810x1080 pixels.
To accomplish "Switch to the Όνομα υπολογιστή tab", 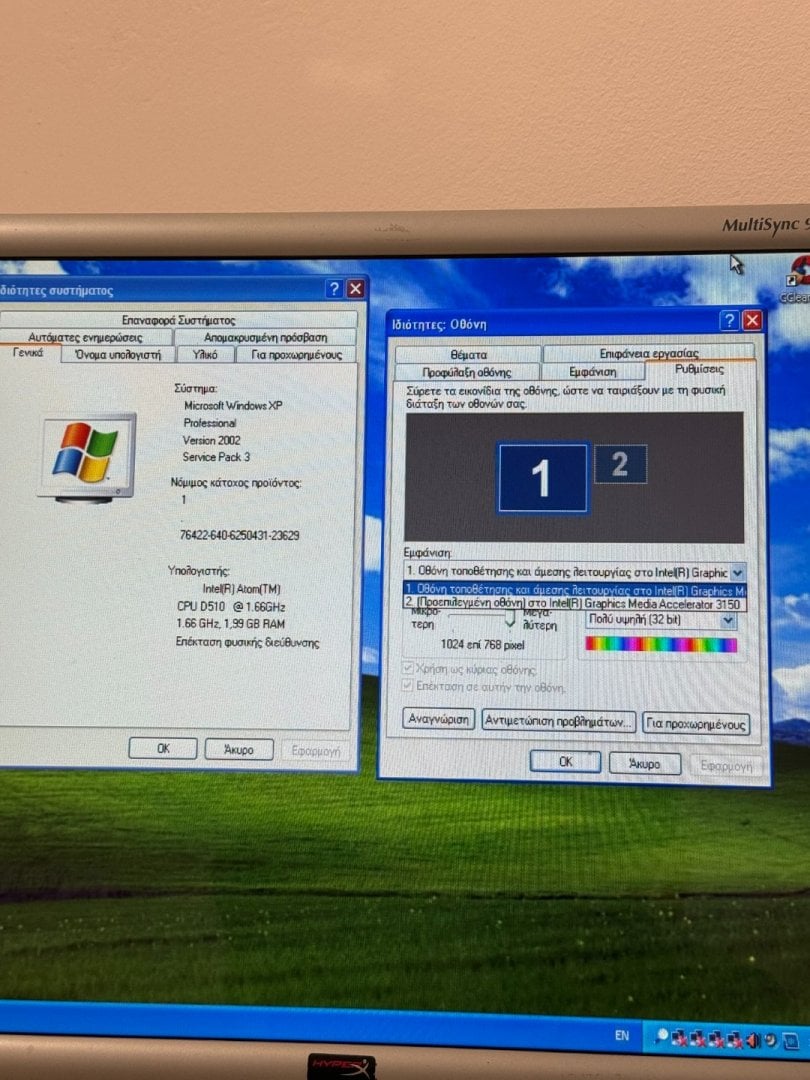I will coord(118,354).
